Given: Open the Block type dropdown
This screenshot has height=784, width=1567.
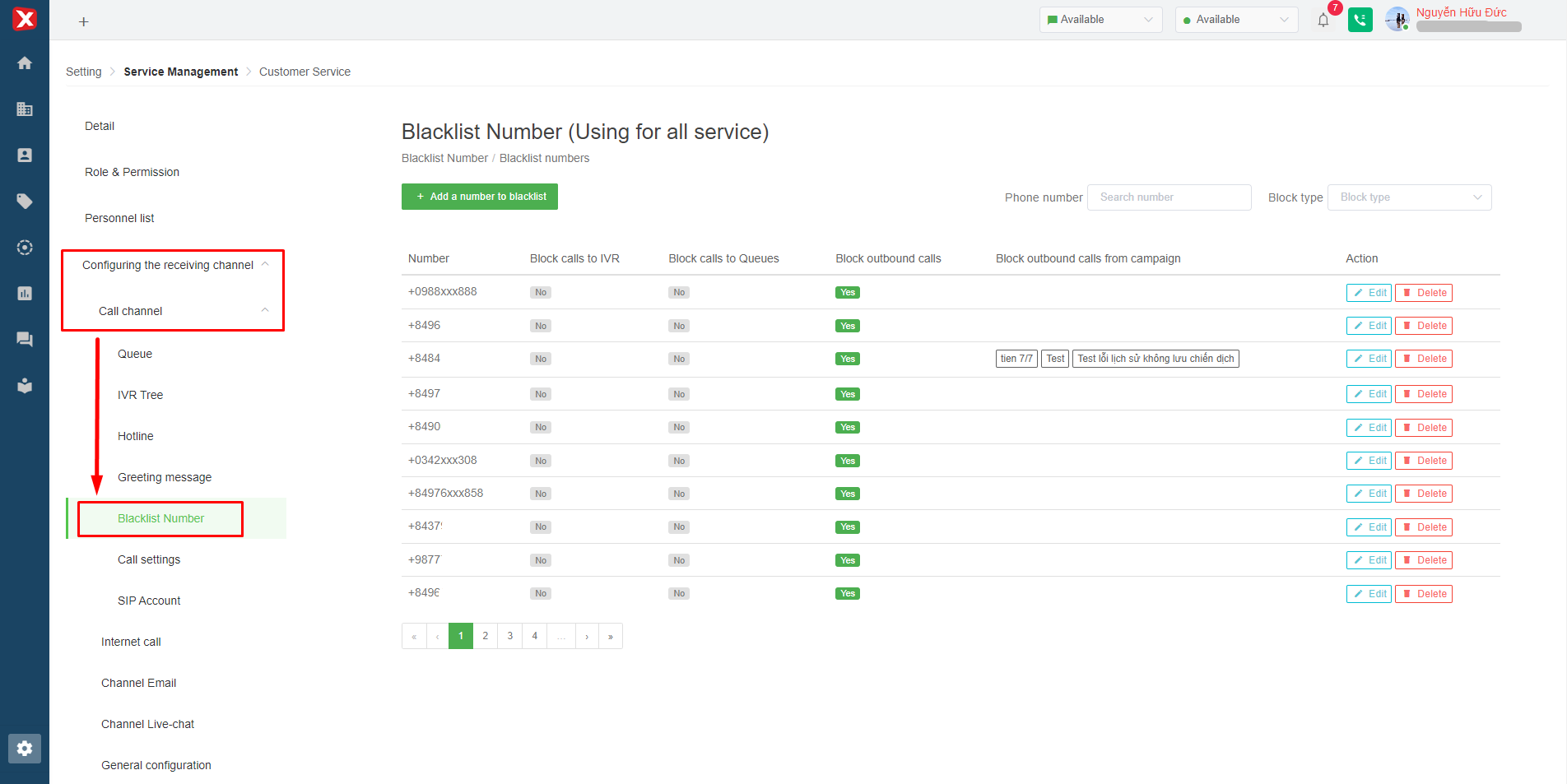Looking at the screenshot, I should (x=1409, y=197).
